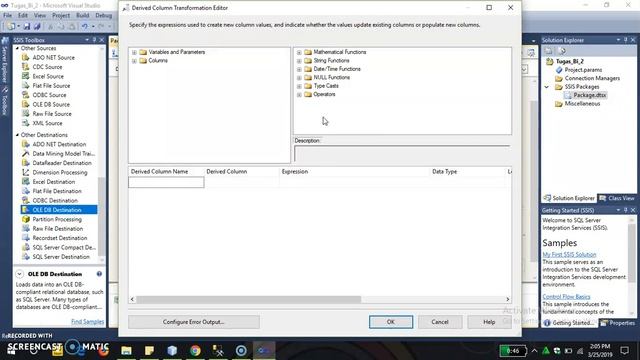Click OK in Derived Column editor
This screenshot has width=640, height=360.
(391, 322)
